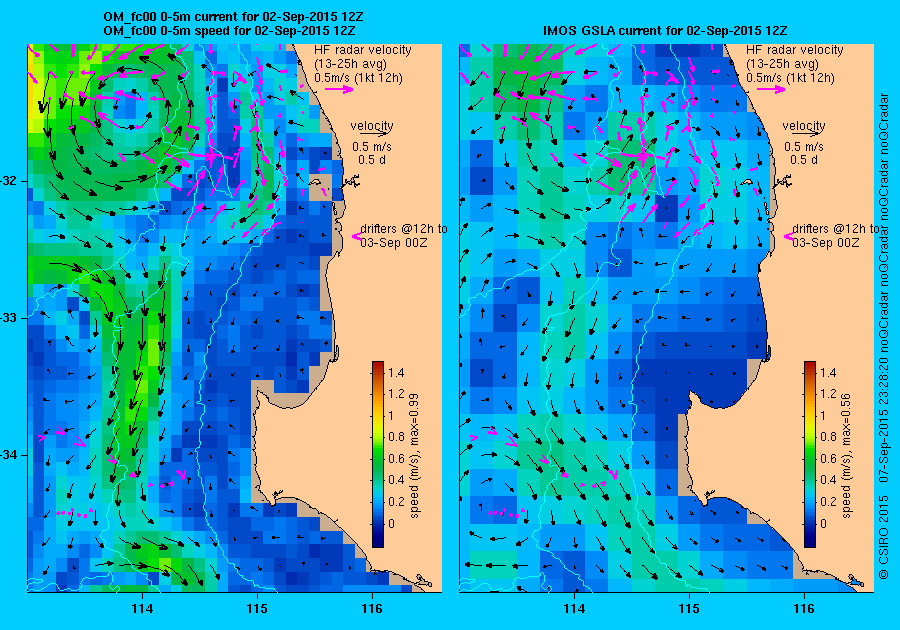Click the magenta HF radar legend arrow, right map
This screenshot has height=630, width=900.
coord(771,89)
